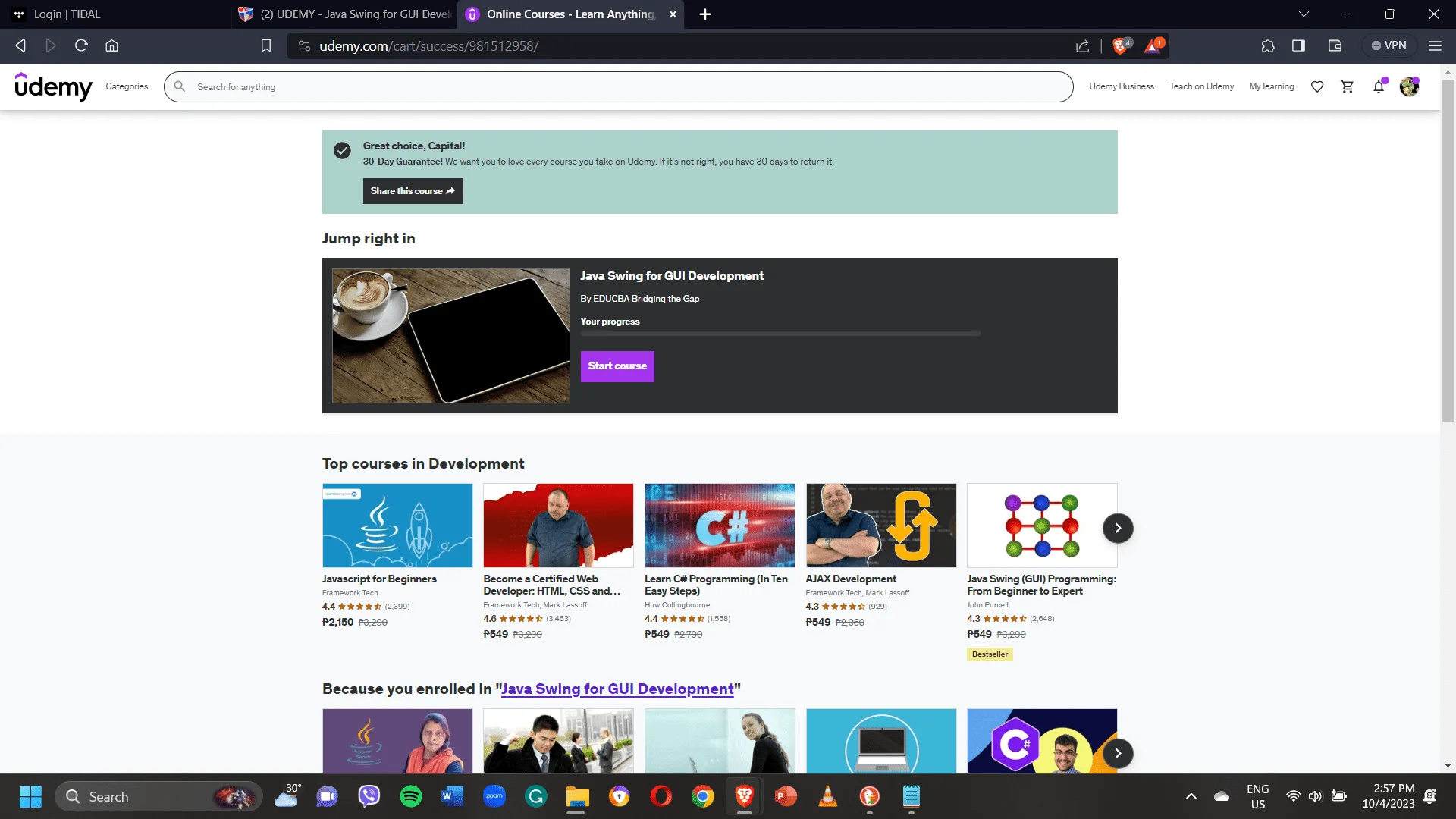This screenshot has height=819, width=1456.
Task: Open the user profile avatar
Action: tap(1409, 86)
